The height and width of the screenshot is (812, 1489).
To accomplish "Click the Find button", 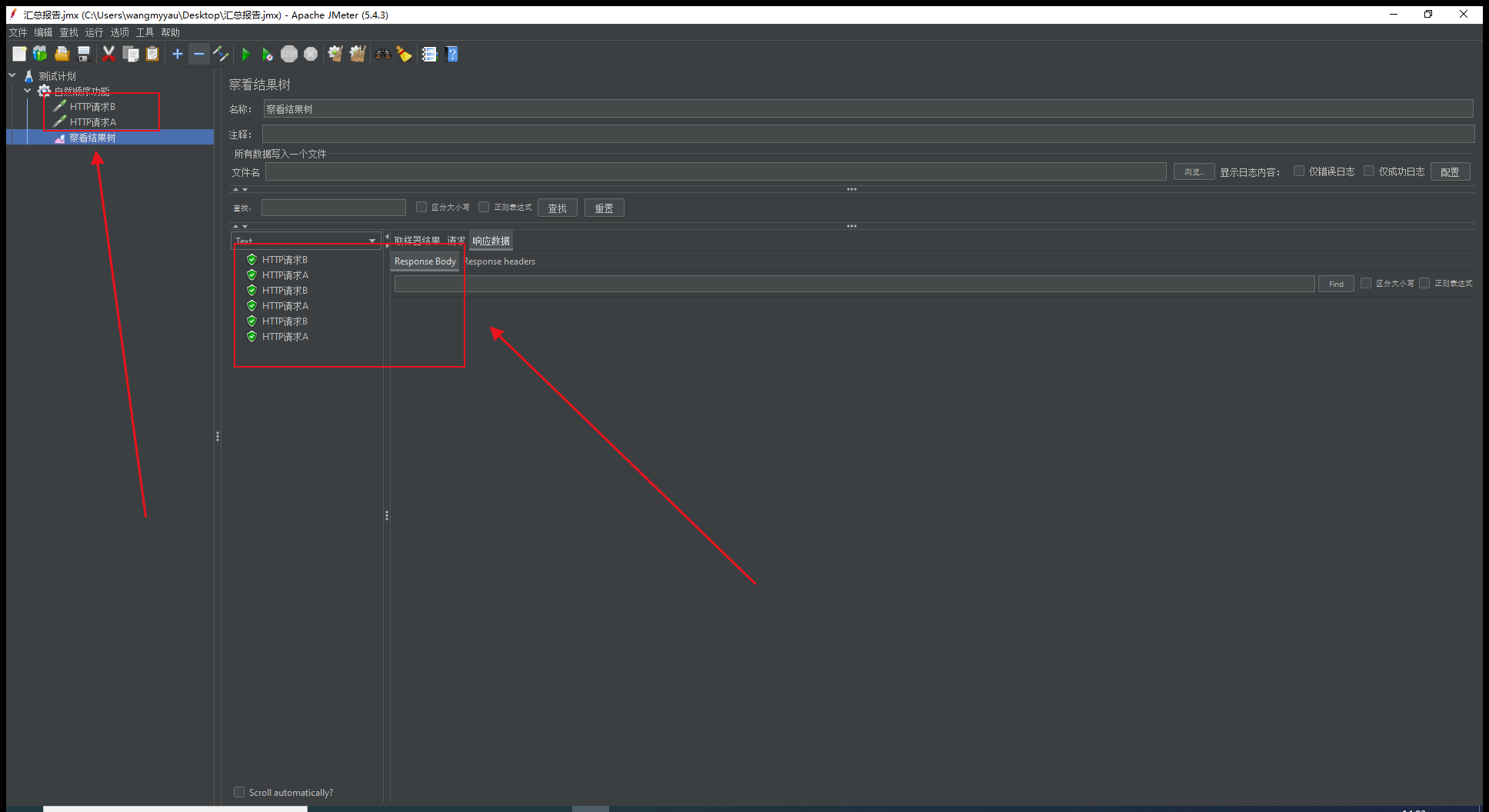I will 1336,284.
